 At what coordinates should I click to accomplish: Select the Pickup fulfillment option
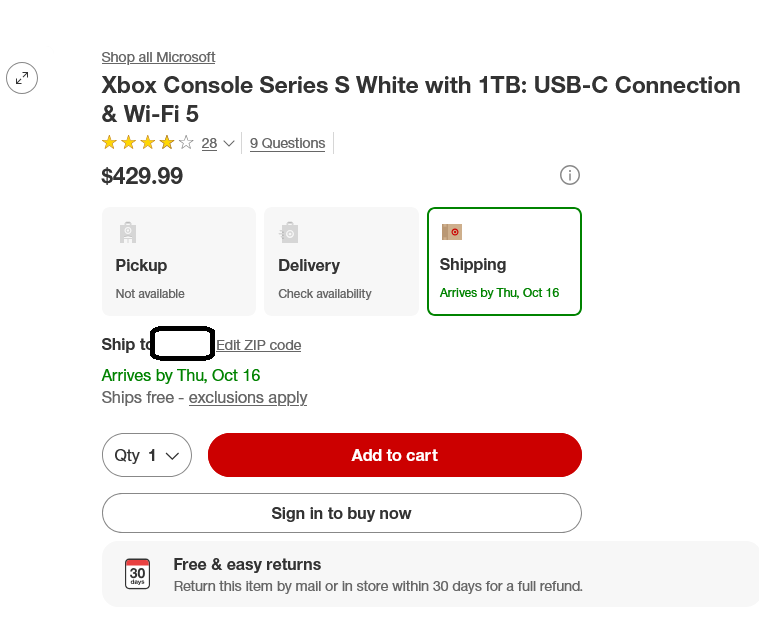pyautogui.click(x=179, y=262)
